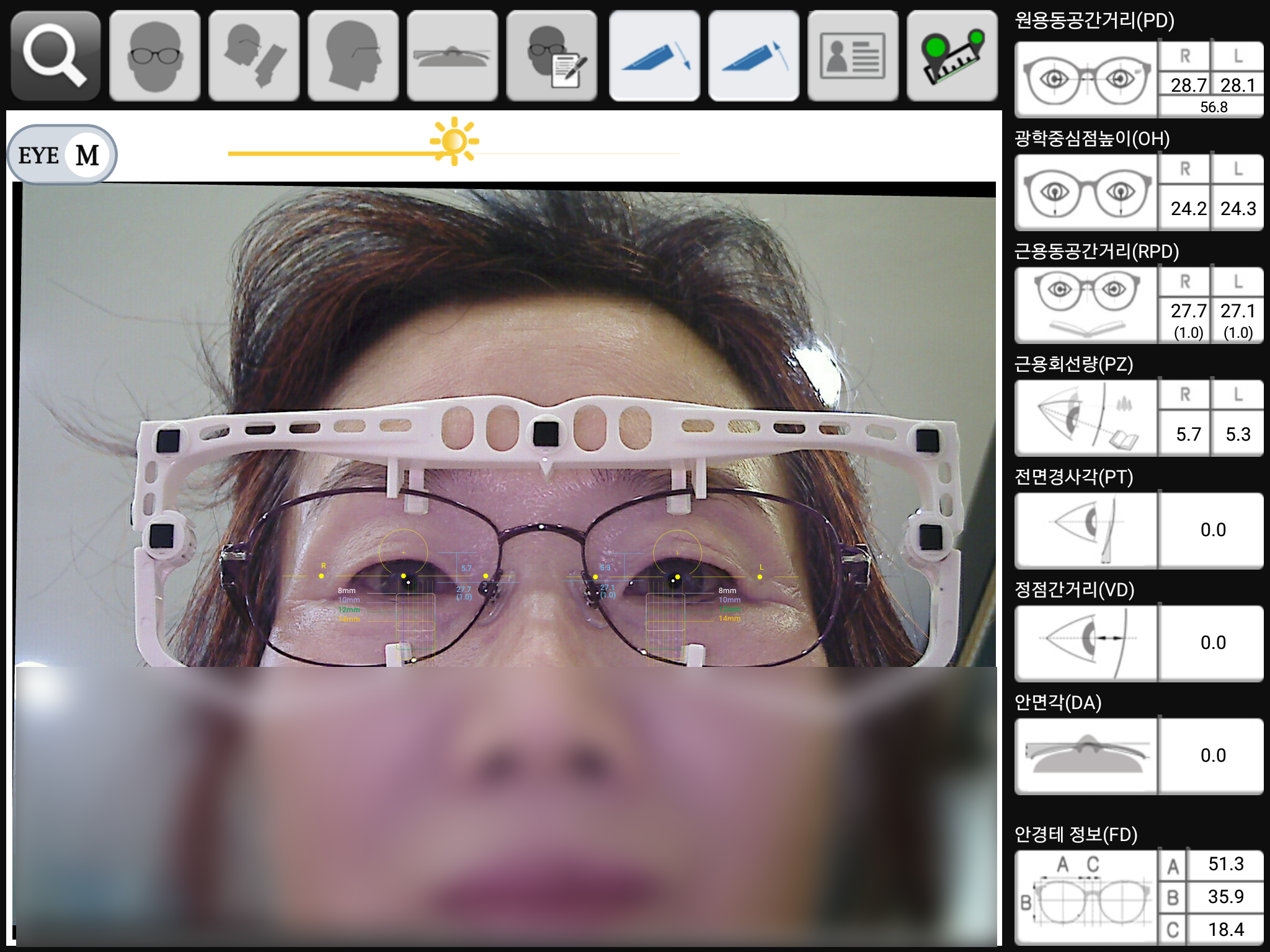
Task: Click the PT pantoscopic tilt diagram
Action: click(x=1086, y=531)
